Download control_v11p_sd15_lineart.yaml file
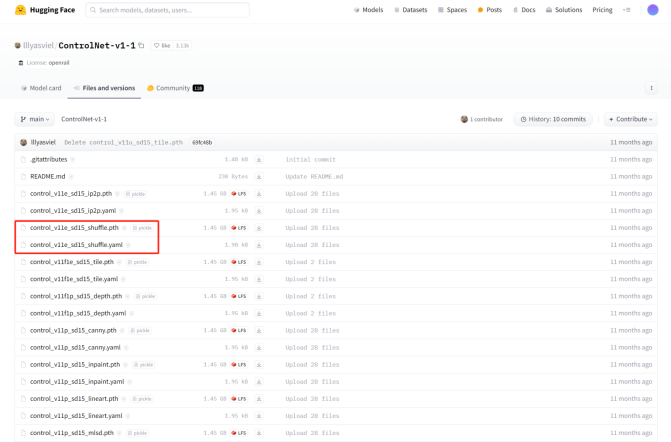 coord(259,416)
